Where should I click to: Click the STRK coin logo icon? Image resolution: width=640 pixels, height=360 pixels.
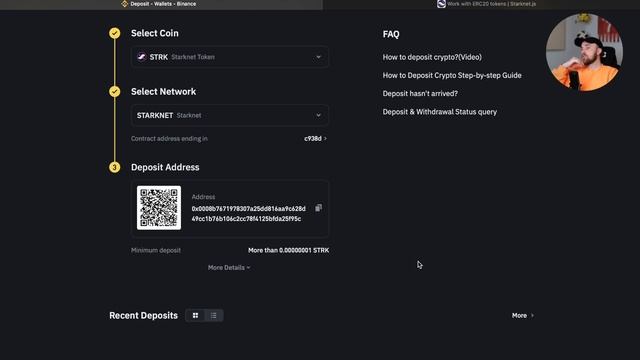(x=142, y=57)
